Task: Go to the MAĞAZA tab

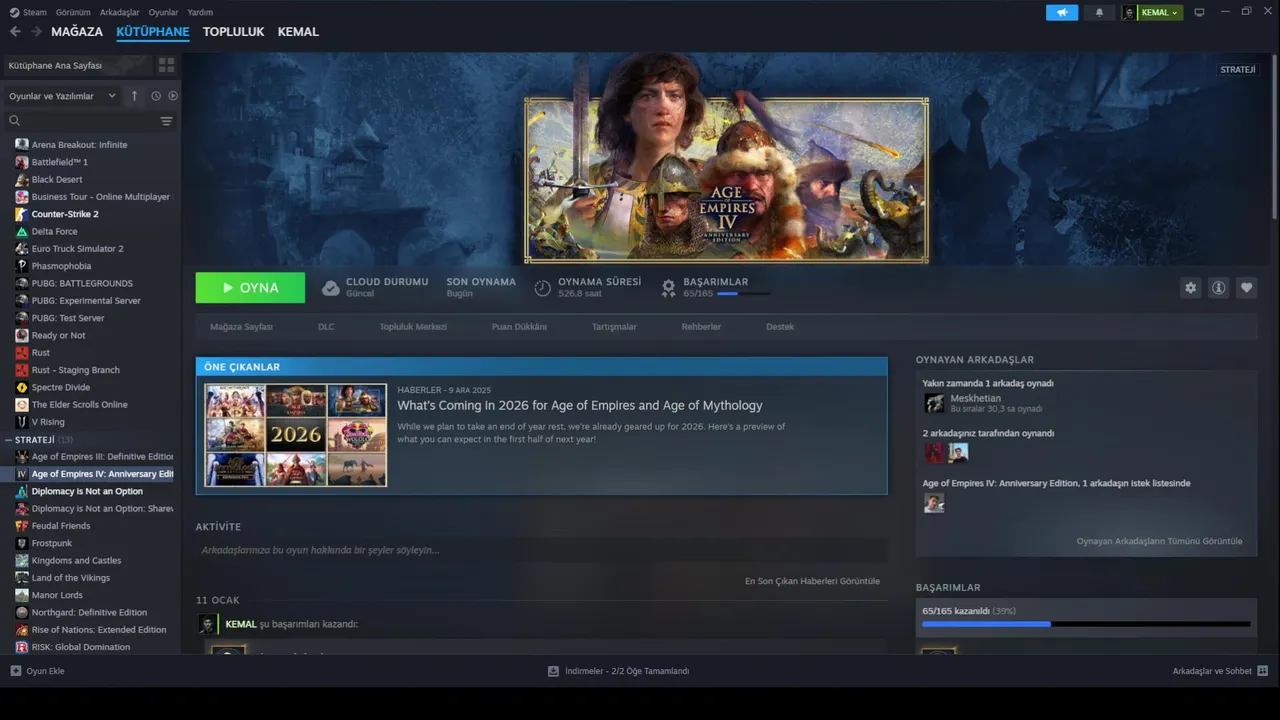Action: [77, 32]
